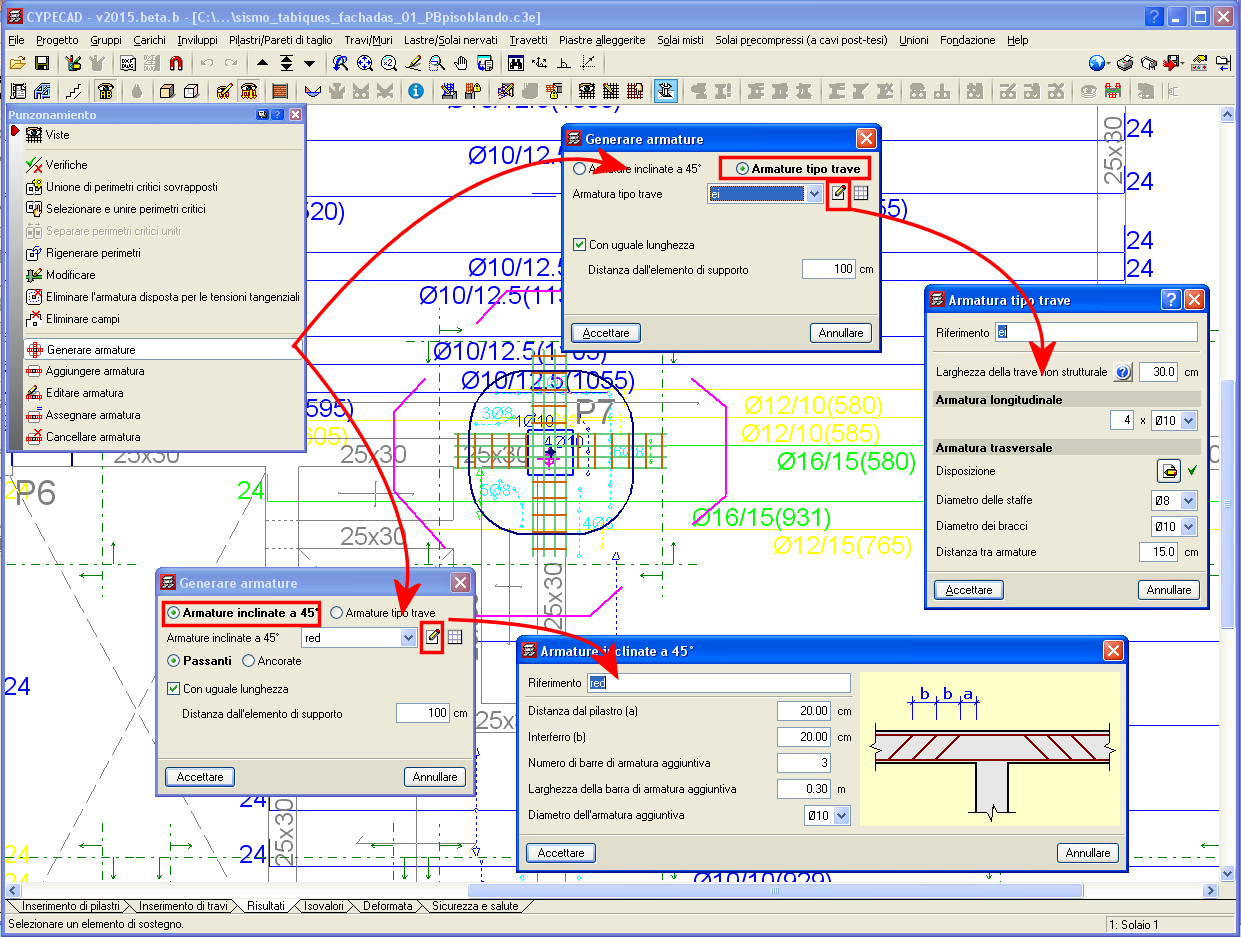Click Accettare in Armature inclinate a 45° dialog

561,853
